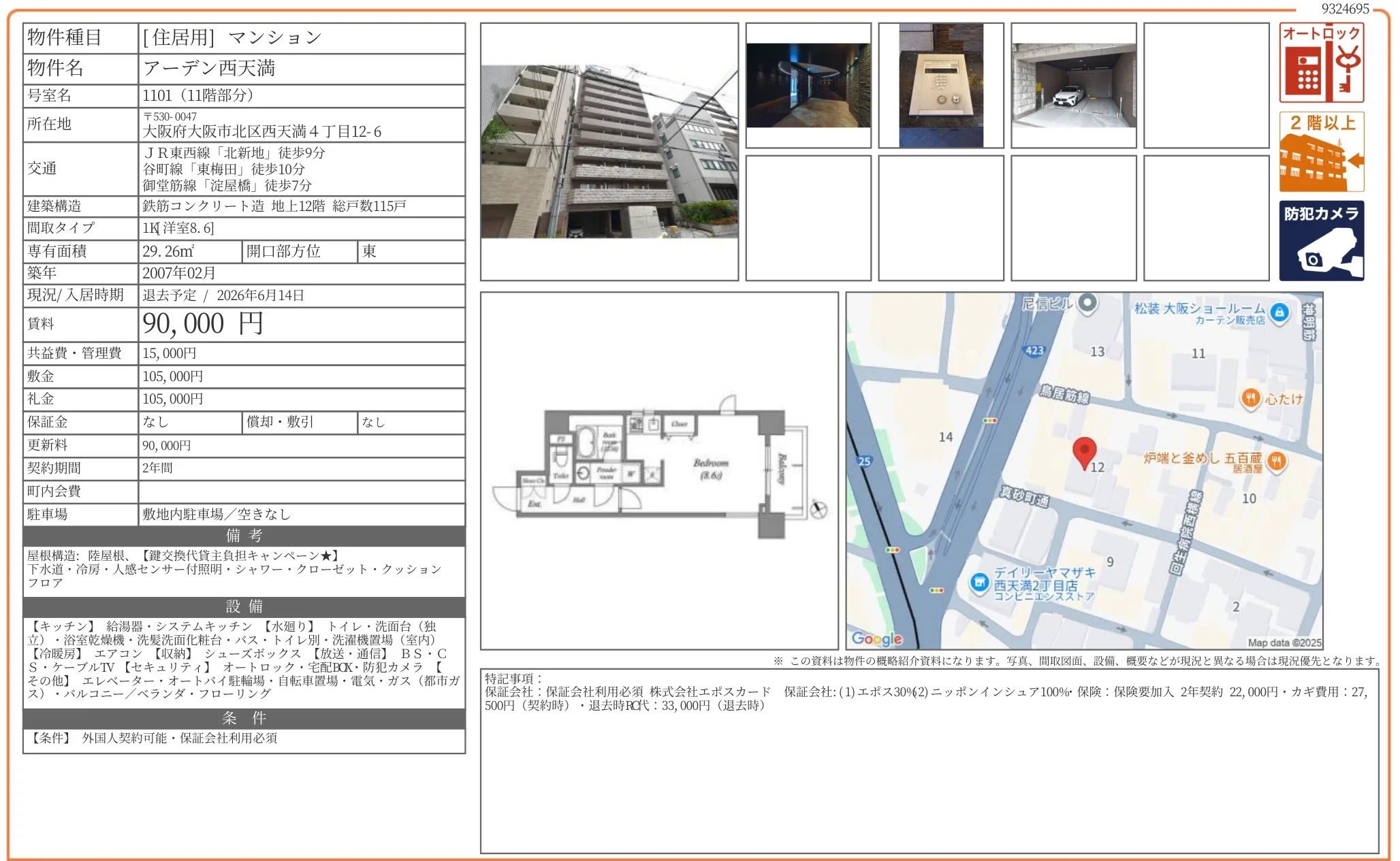Image resolution: width=1400 pixels, height=861 pixels.
Task: Open the parking garage photo thumbnail
Action: pyautogui.click(x=1073, y=86)
